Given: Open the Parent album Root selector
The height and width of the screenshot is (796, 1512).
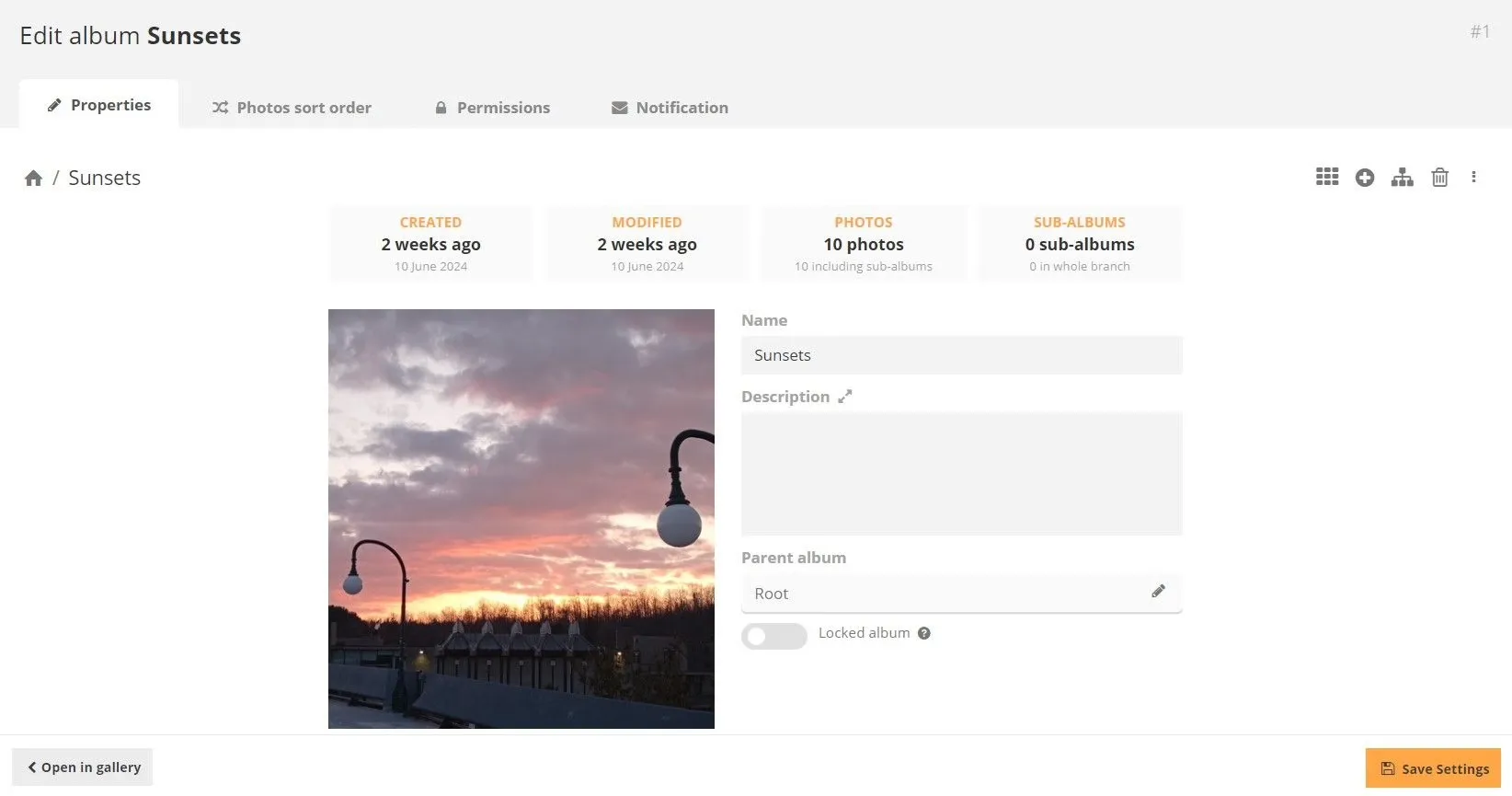Looking at the screenshot, I should (x=938, y=594).
